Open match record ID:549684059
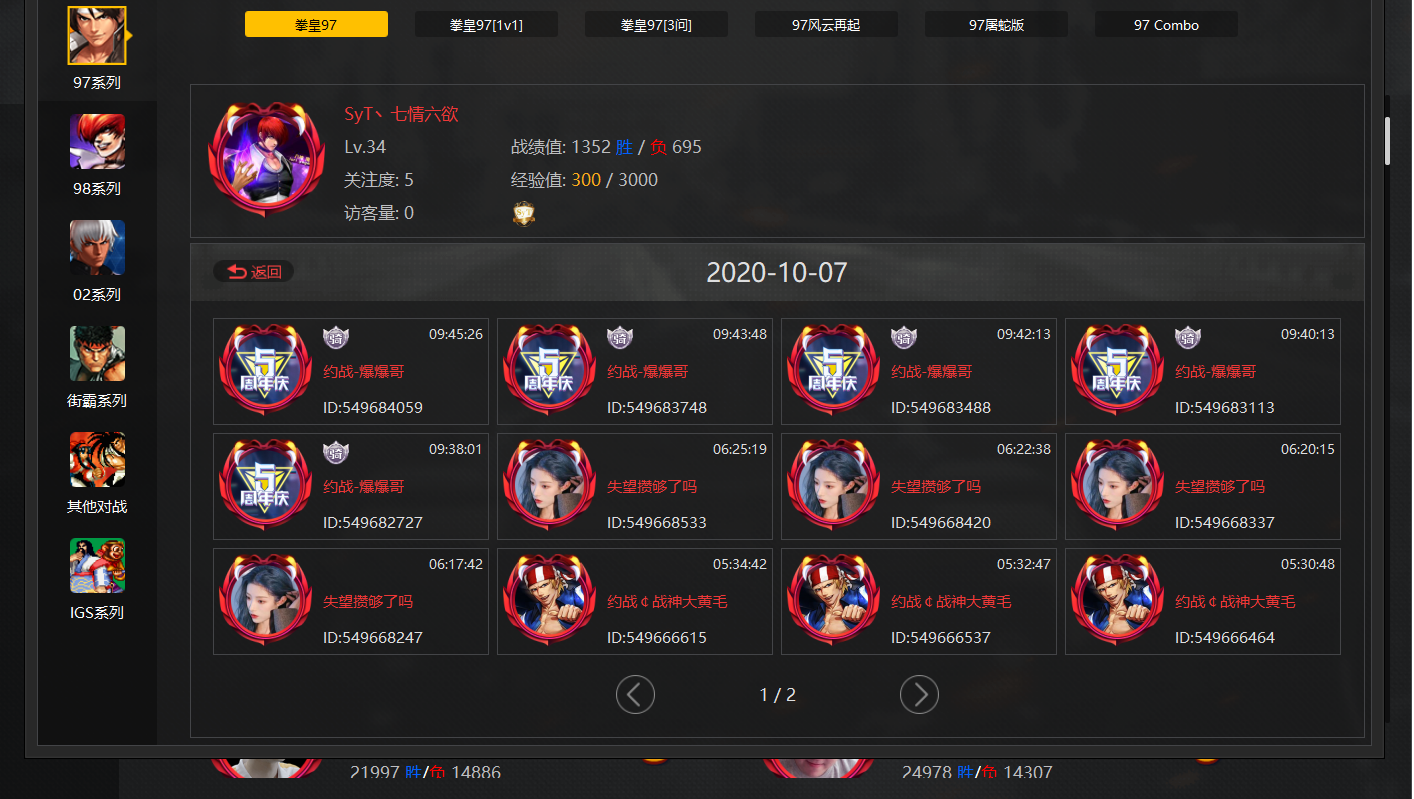This screenshot has width=1414, height=799. pos(351,372)
